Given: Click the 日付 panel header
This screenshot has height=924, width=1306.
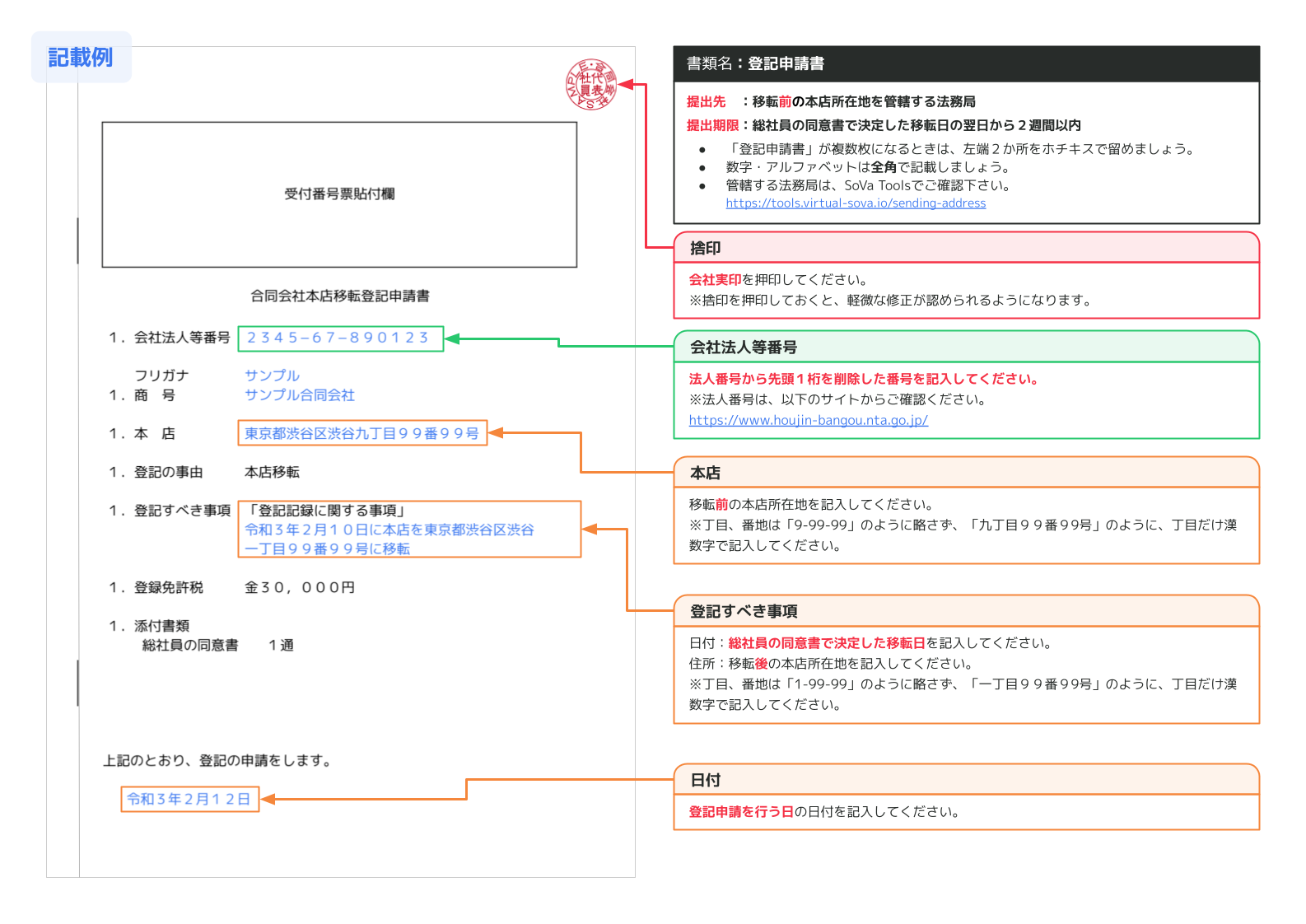Looking at the screenshot, I should click(x=966, y=780).
